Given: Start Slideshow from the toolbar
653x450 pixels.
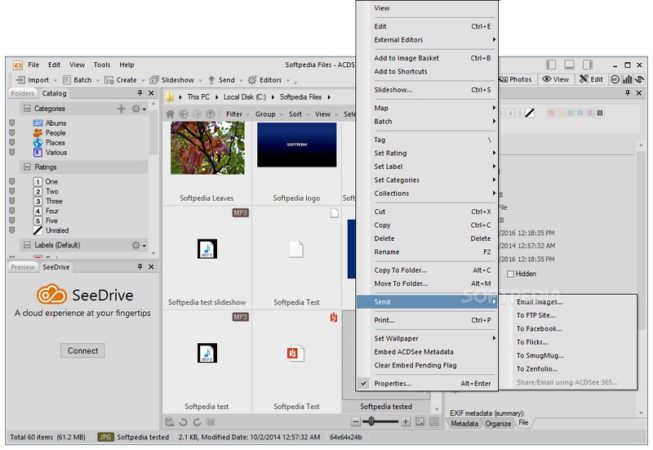Looking at the screenshot, I should [x=172, y=80].
